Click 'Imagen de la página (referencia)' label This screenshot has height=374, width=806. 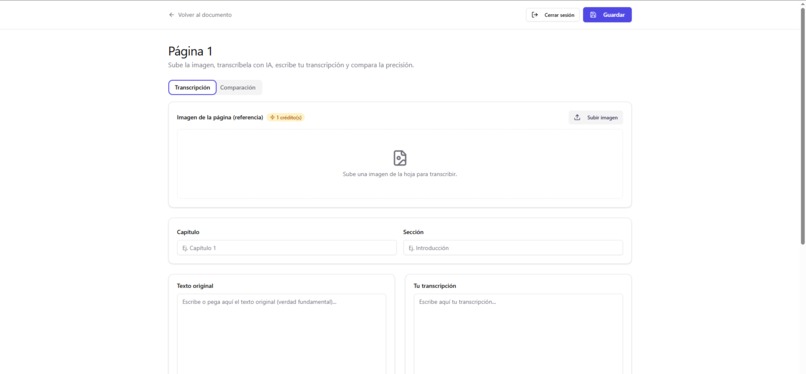(x=220, y=117)
